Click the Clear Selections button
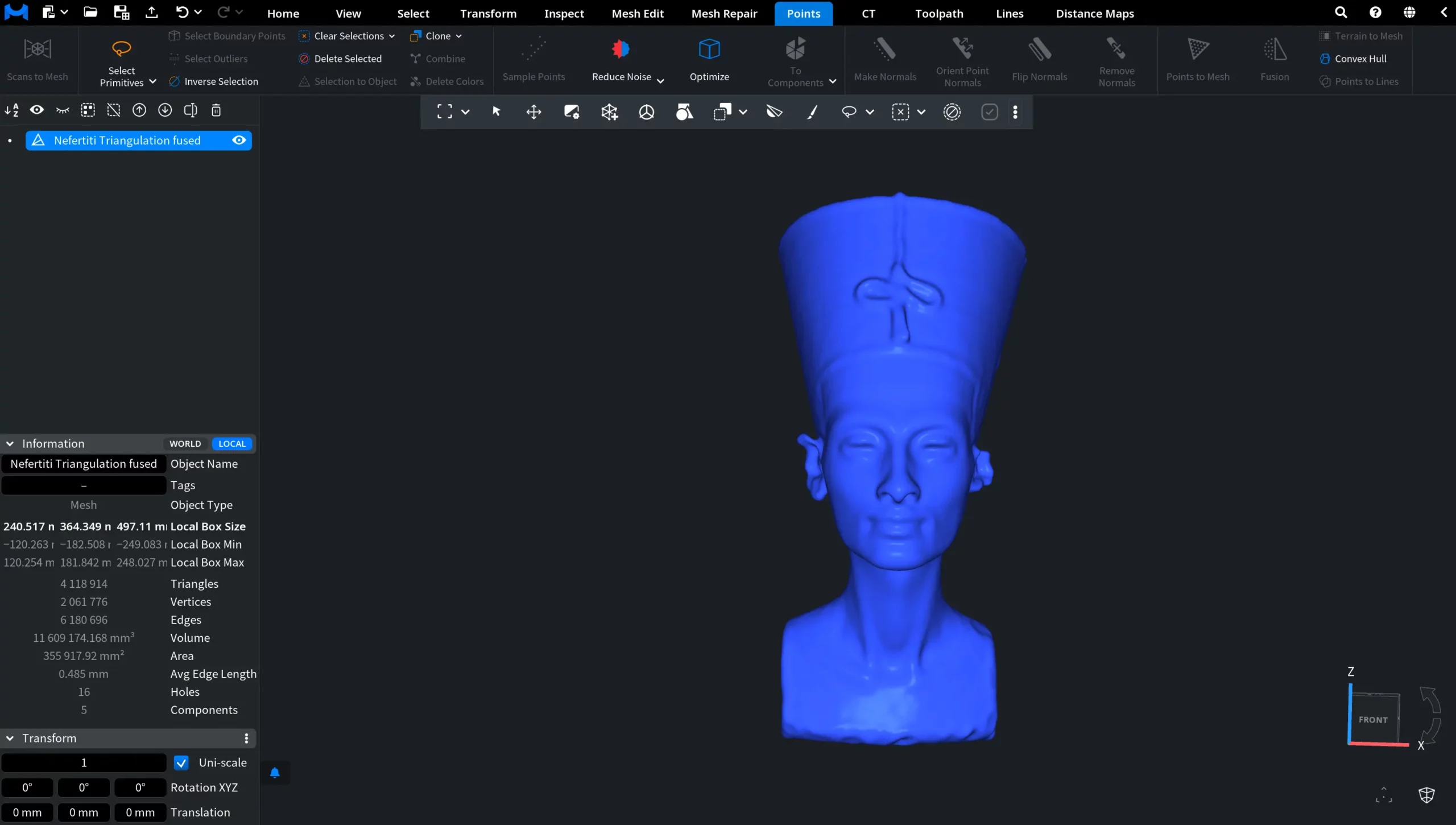Screen dimensions: 1456x825 coord(341,36)
